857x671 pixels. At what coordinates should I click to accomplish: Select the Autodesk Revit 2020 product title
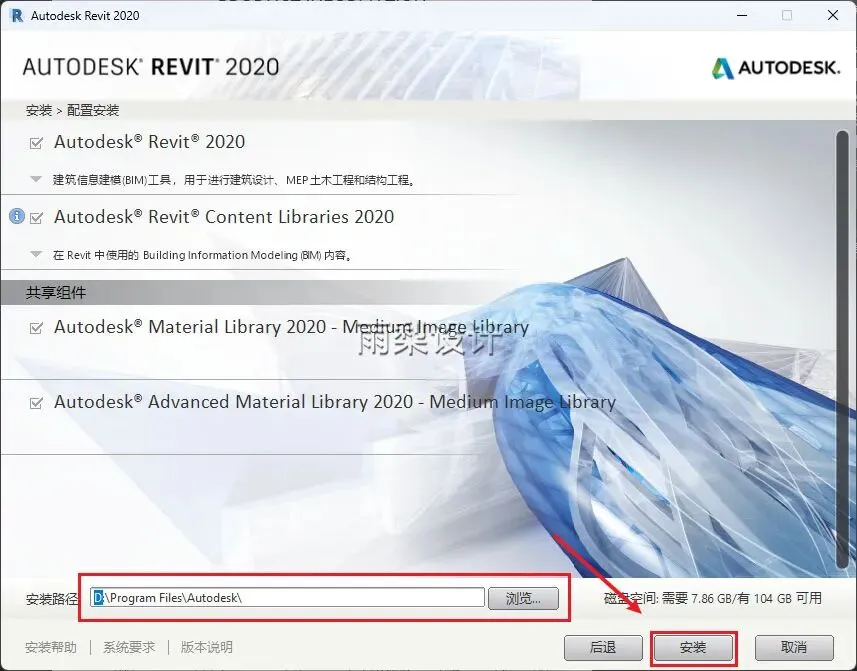tap(149, 142)
